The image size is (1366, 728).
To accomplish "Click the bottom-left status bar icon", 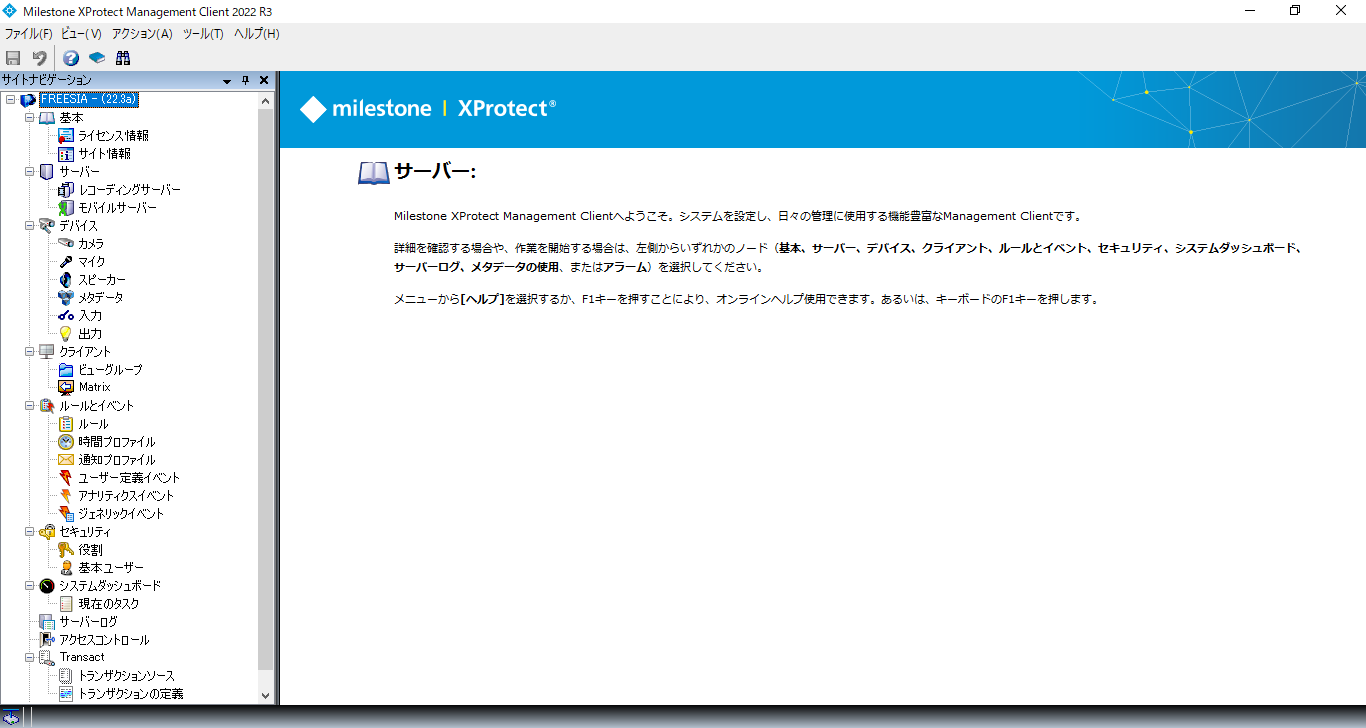I will click(11, 717).
